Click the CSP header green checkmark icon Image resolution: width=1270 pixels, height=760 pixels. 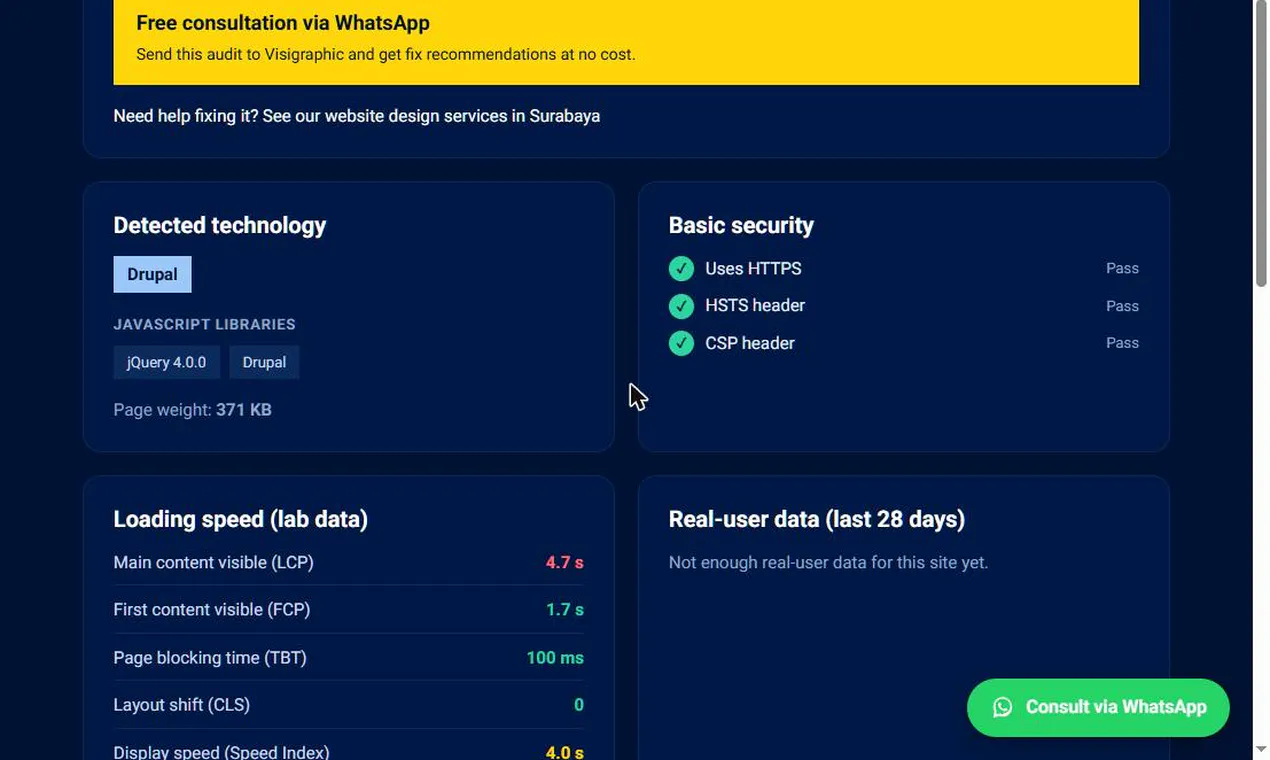(x=681, y=343)
